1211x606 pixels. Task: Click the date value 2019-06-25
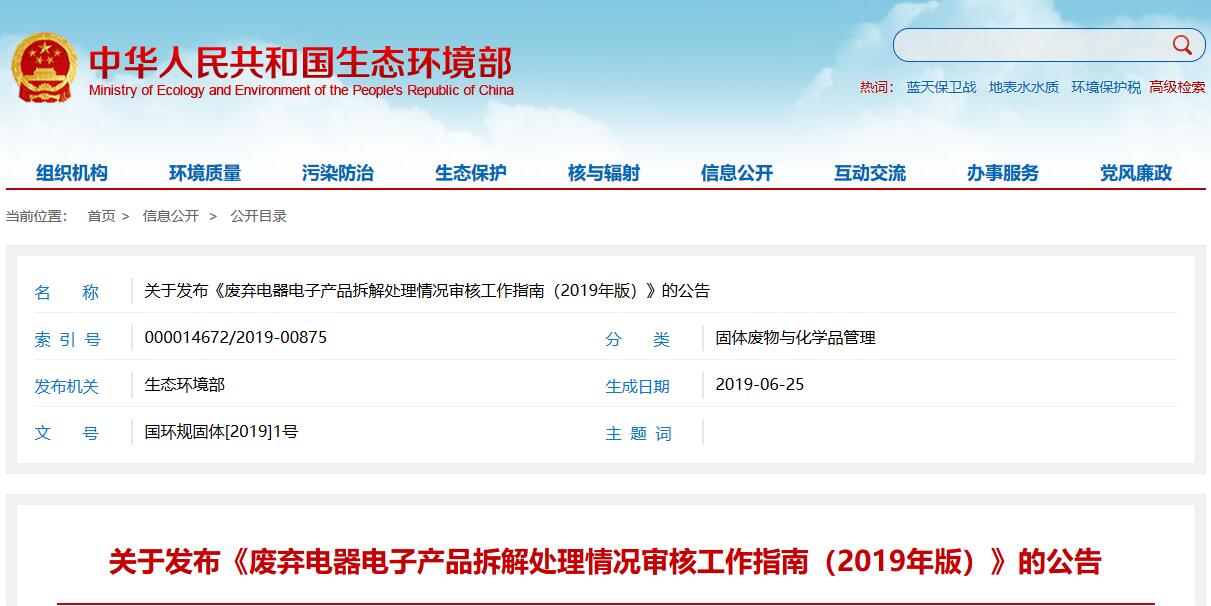pyautogui.click(x=759, y=385)
